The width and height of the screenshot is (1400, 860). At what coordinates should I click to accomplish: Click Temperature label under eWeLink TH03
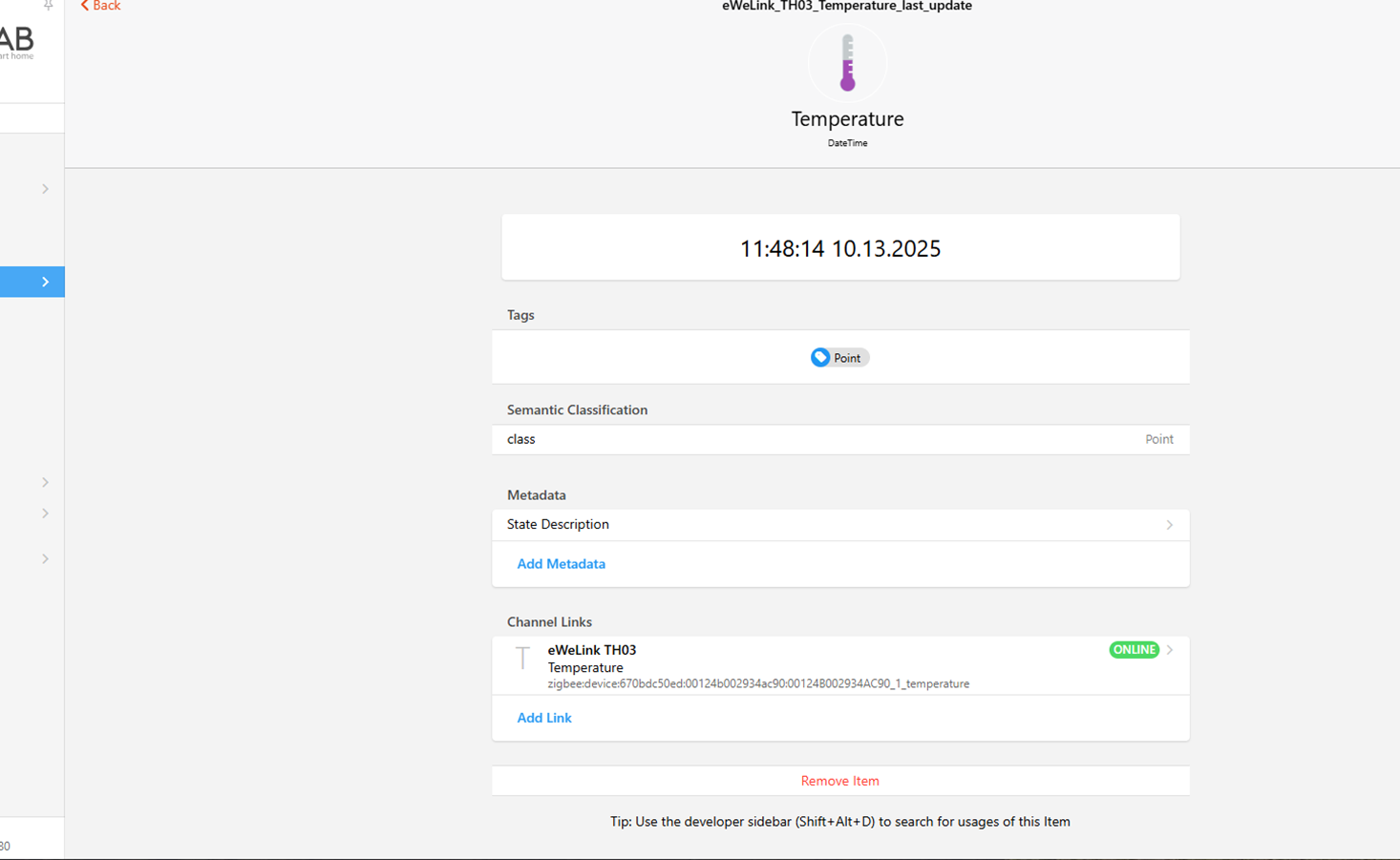pos(585,667)
